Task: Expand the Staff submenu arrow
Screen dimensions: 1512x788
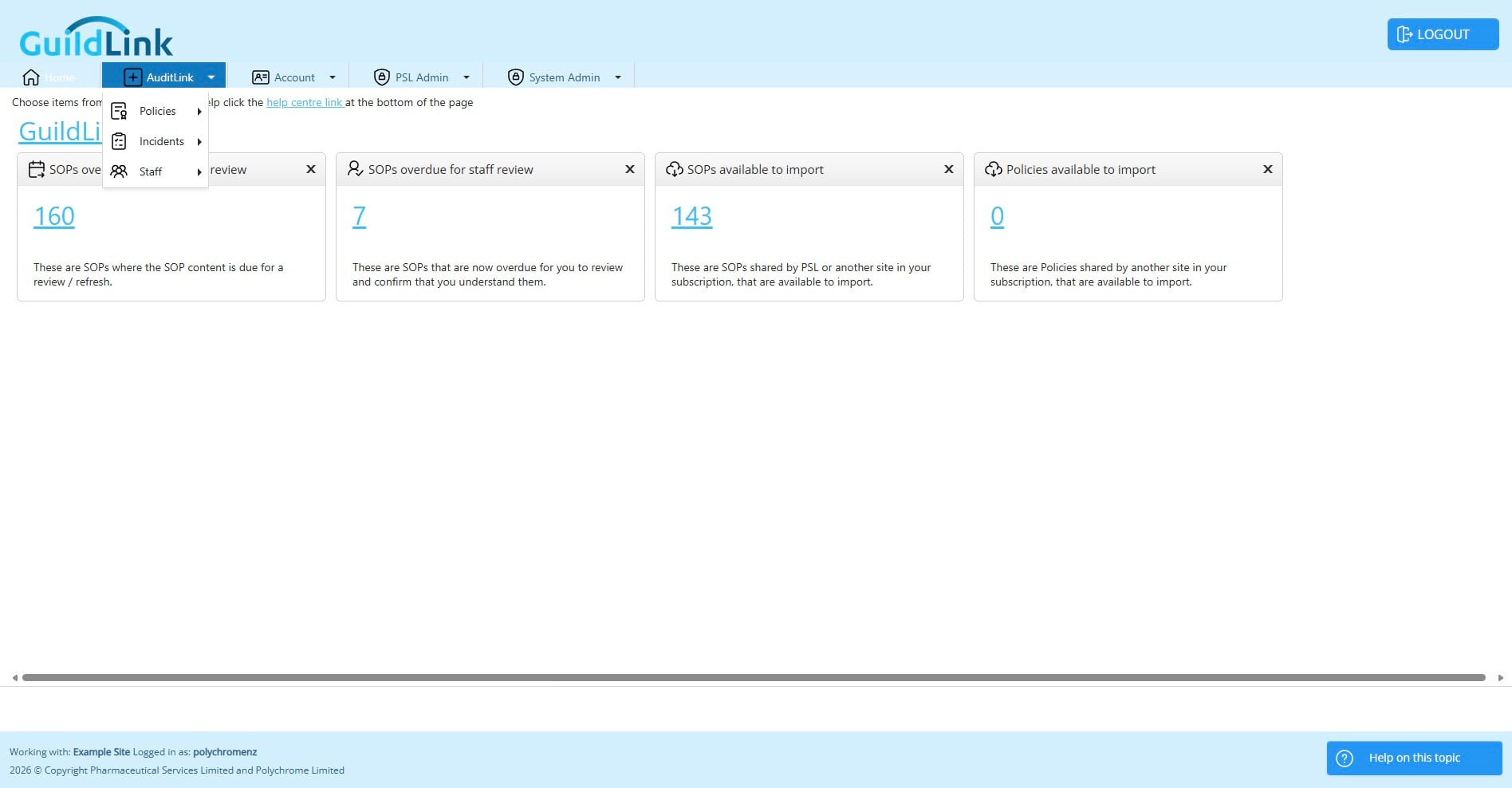Action: click(199, 172)
